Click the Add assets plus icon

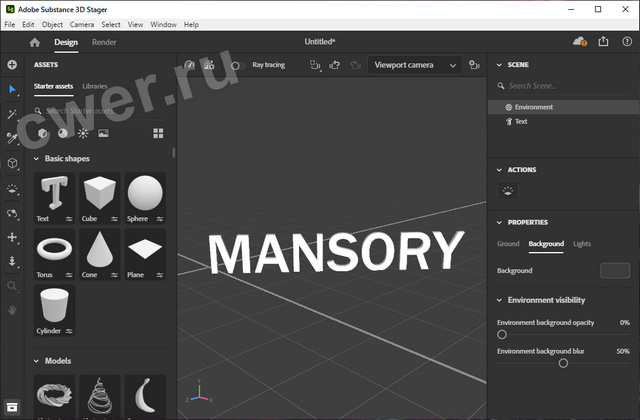(x=12, y=64)
